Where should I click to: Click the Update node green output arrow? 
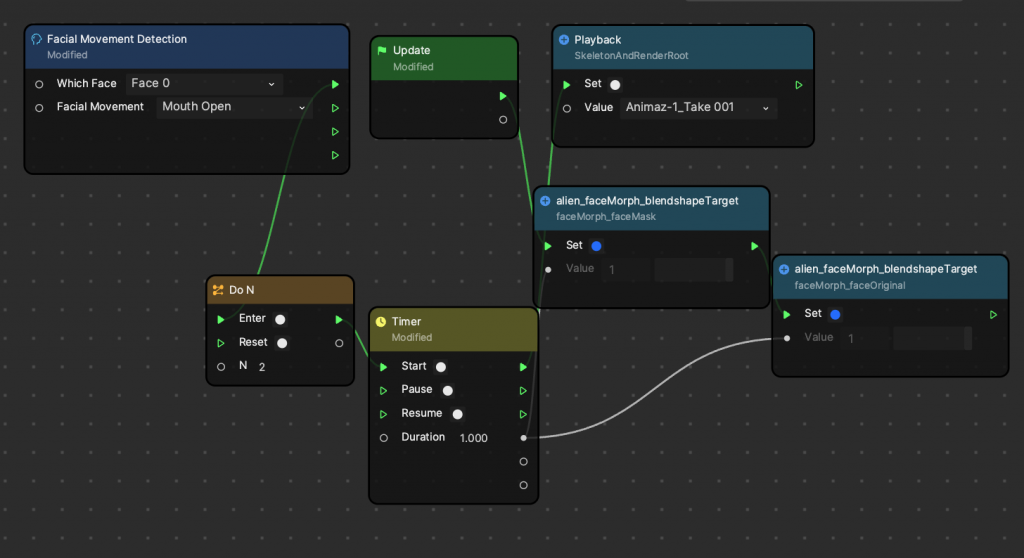click(x=503, y=96)
